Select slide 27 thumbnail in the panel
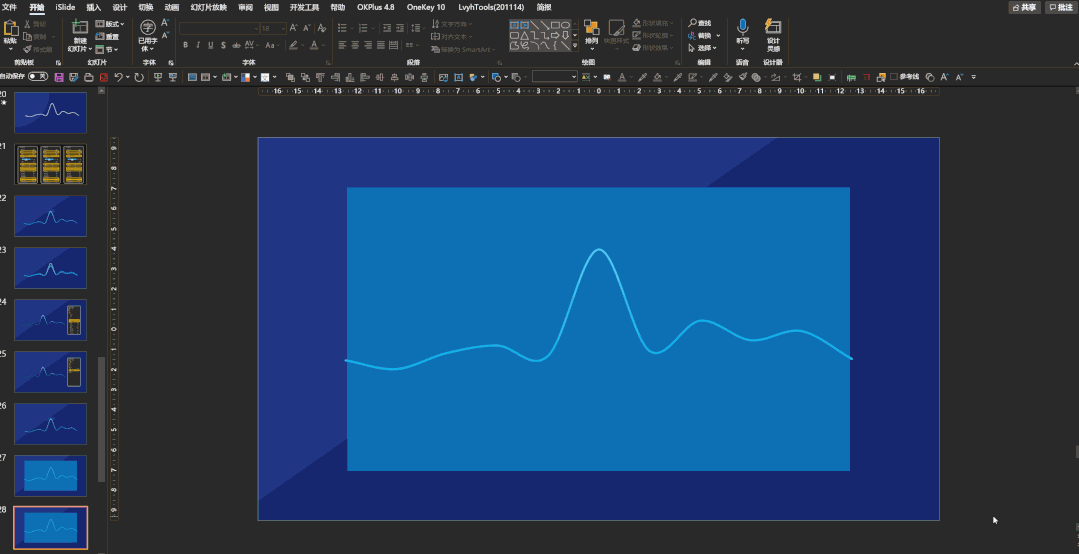Image resolution: width=1079 pixels, height=554 pixels. 50,475
